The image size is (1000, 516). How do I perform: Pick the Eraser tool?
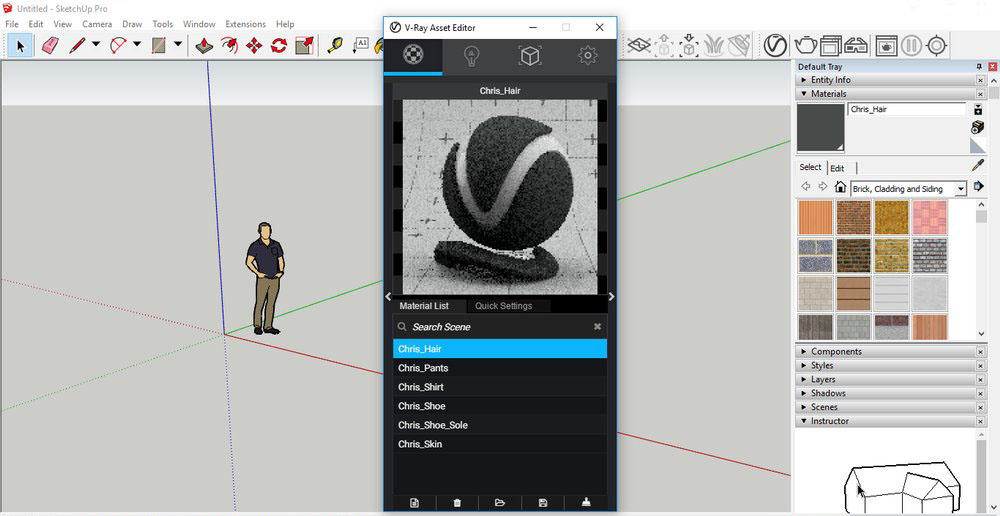coord(50,45)
